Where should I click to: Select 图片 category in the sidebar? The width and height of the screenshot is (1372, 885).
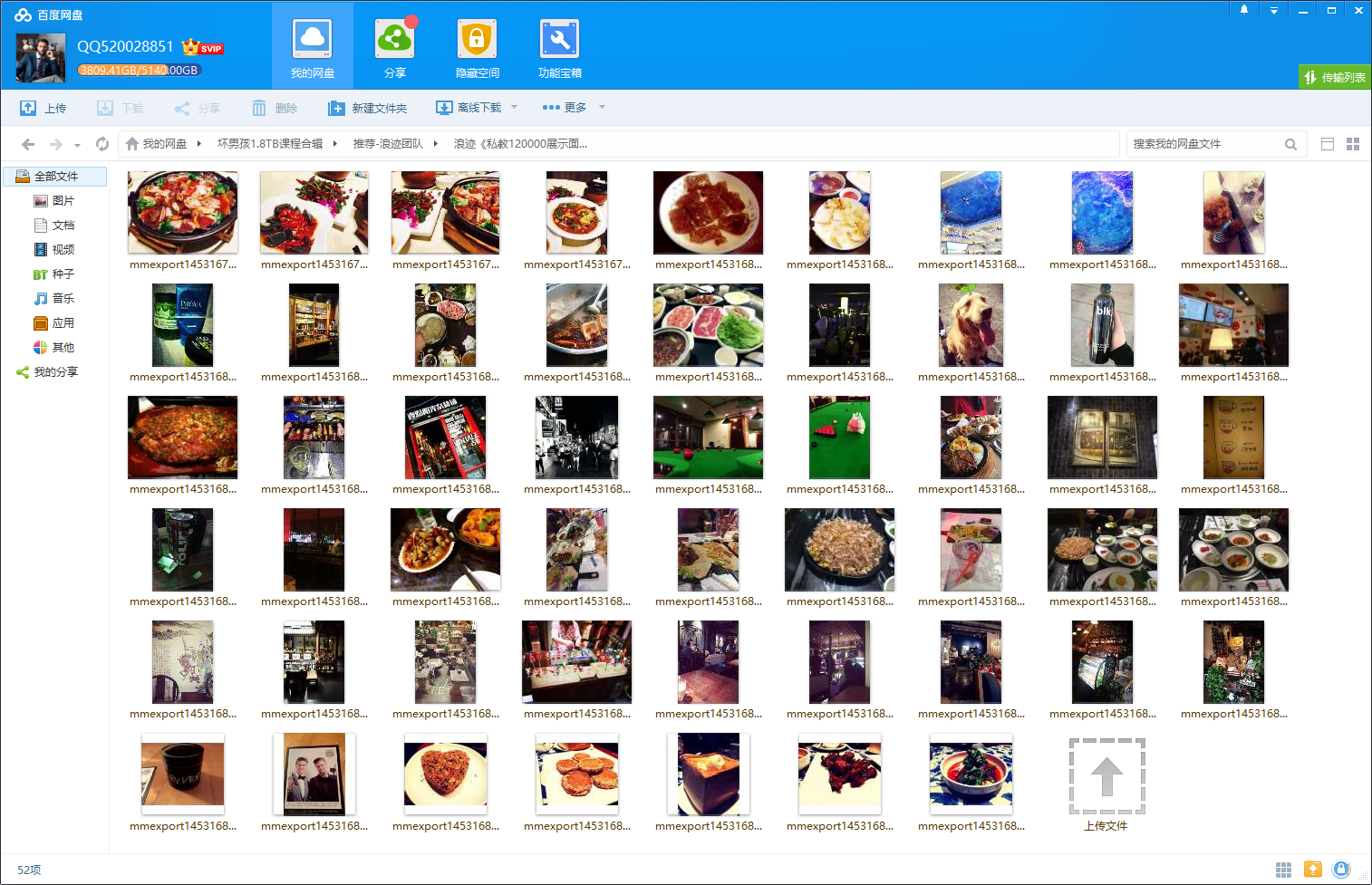pos(55,201)
